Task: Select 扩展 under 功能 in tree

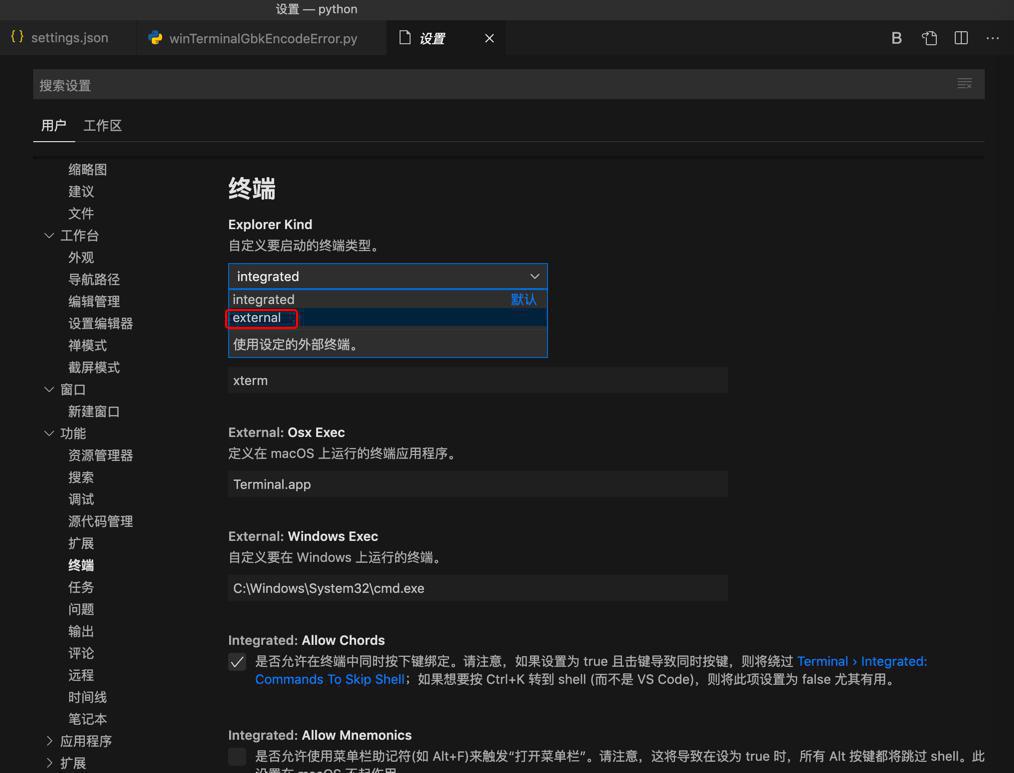Action: point(81,543)
